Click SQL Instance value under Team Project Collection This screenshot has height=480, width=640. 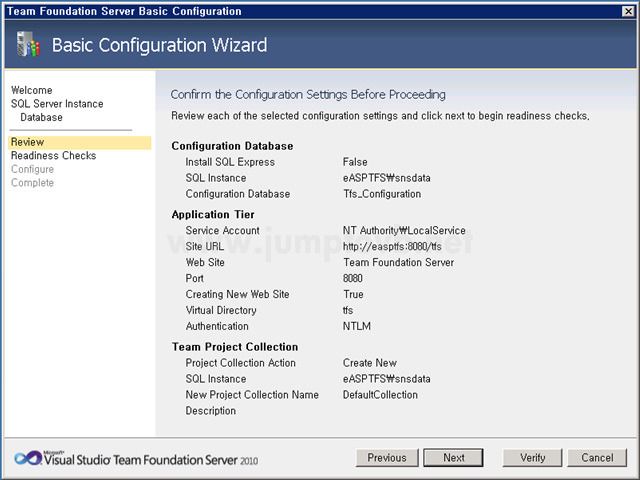pyautogui.click(x=387, y=379)
